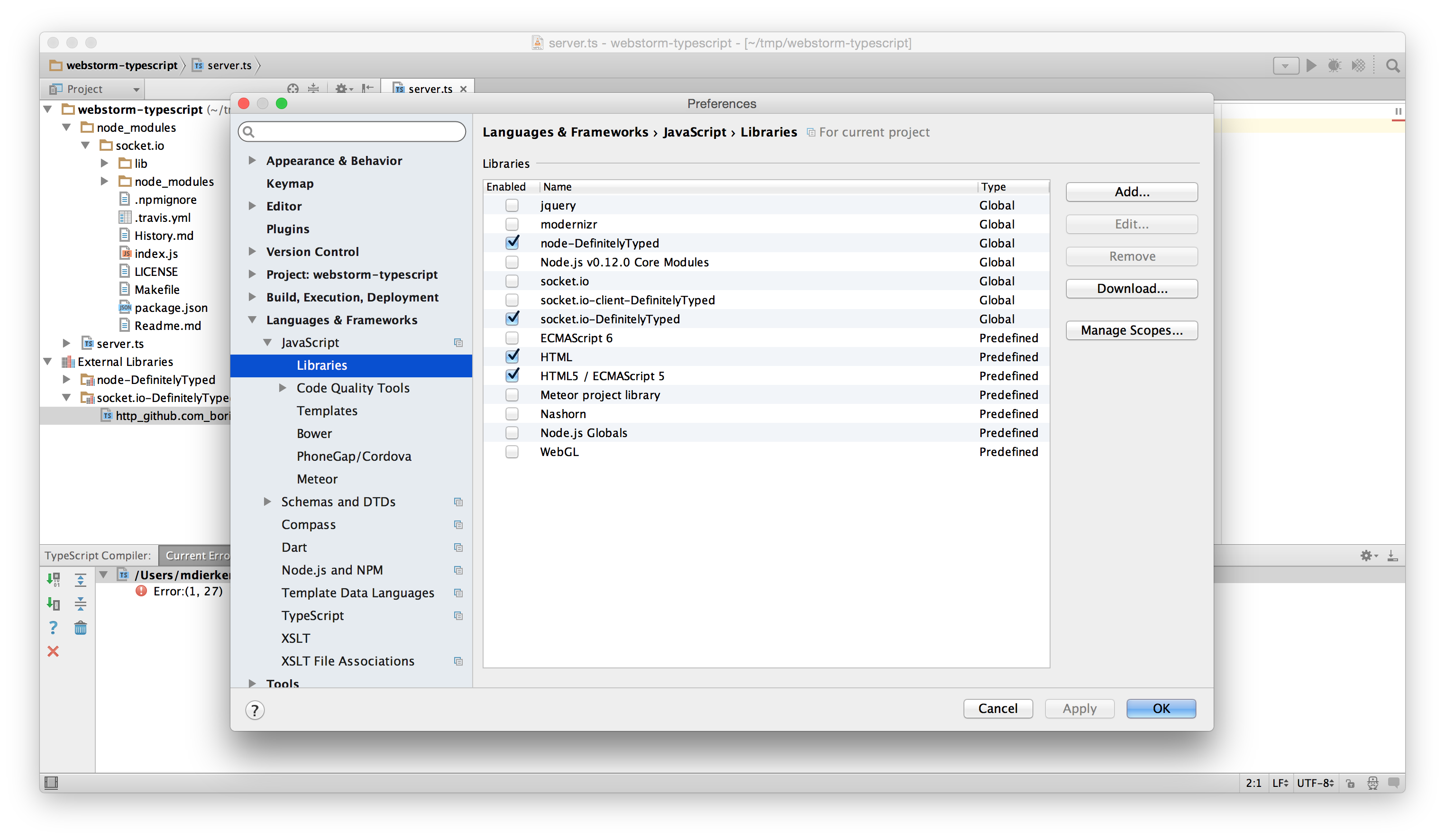This screenshot has width=1445, height=840.
Task: Expand Version Control settings
Action: (252, 251)
